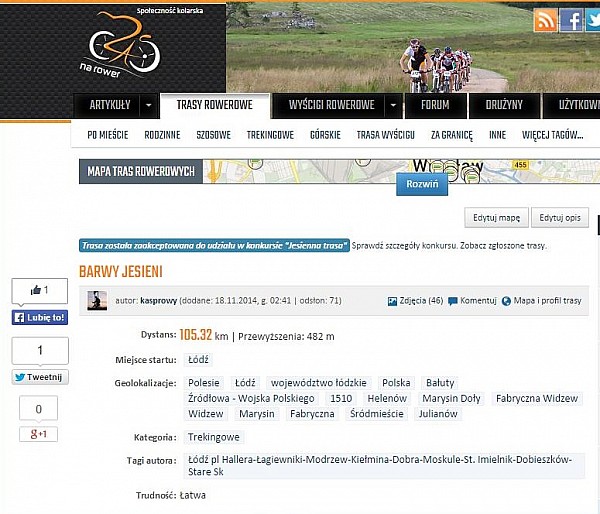Open the Forum tab

point(435,105)
